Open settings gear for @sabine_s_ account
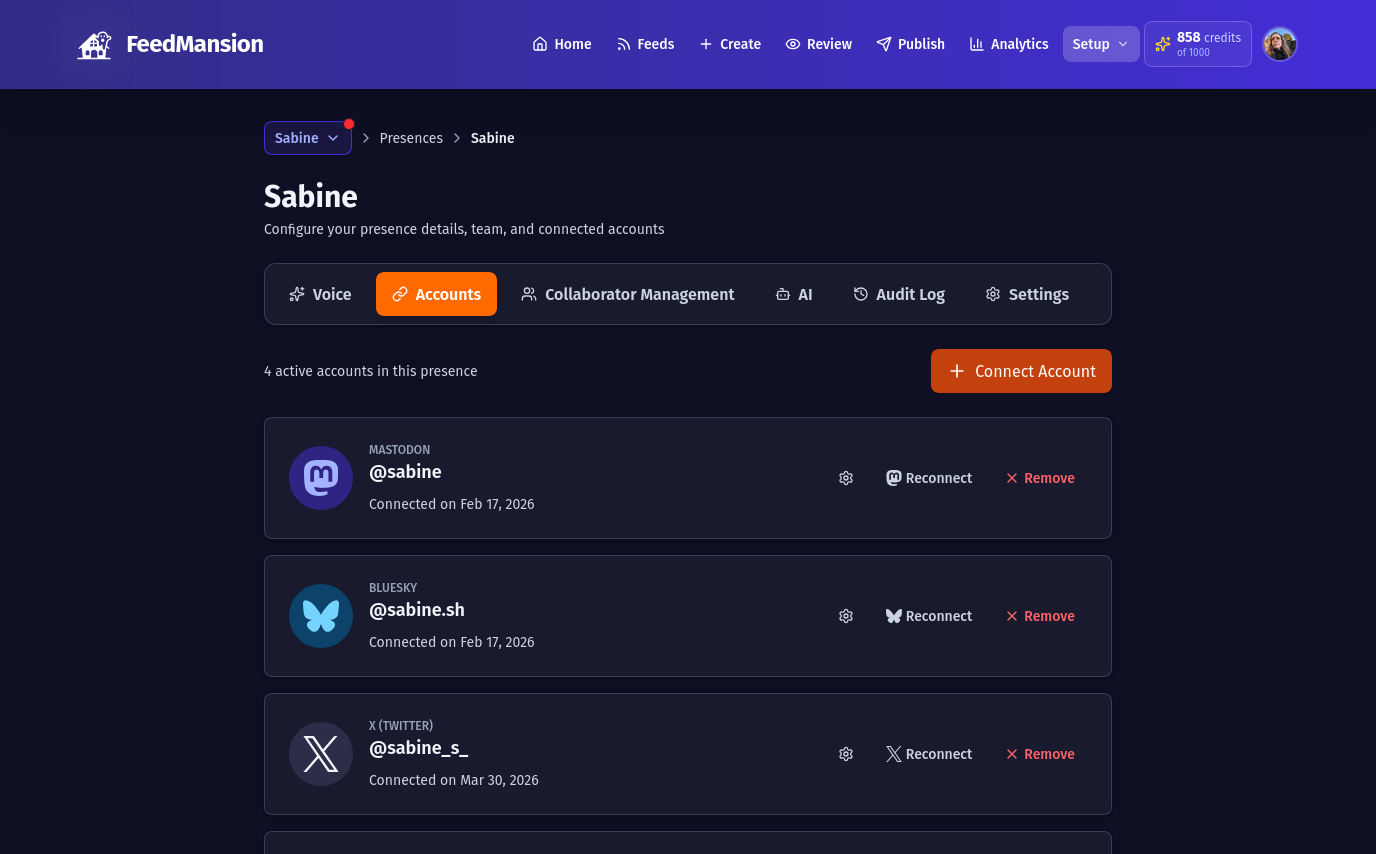1376x854 pixels. coord(846,754)
